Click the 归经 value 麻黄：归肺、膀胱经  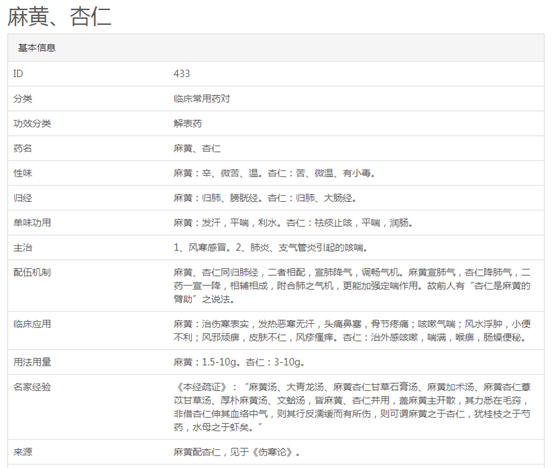[265, 198]
